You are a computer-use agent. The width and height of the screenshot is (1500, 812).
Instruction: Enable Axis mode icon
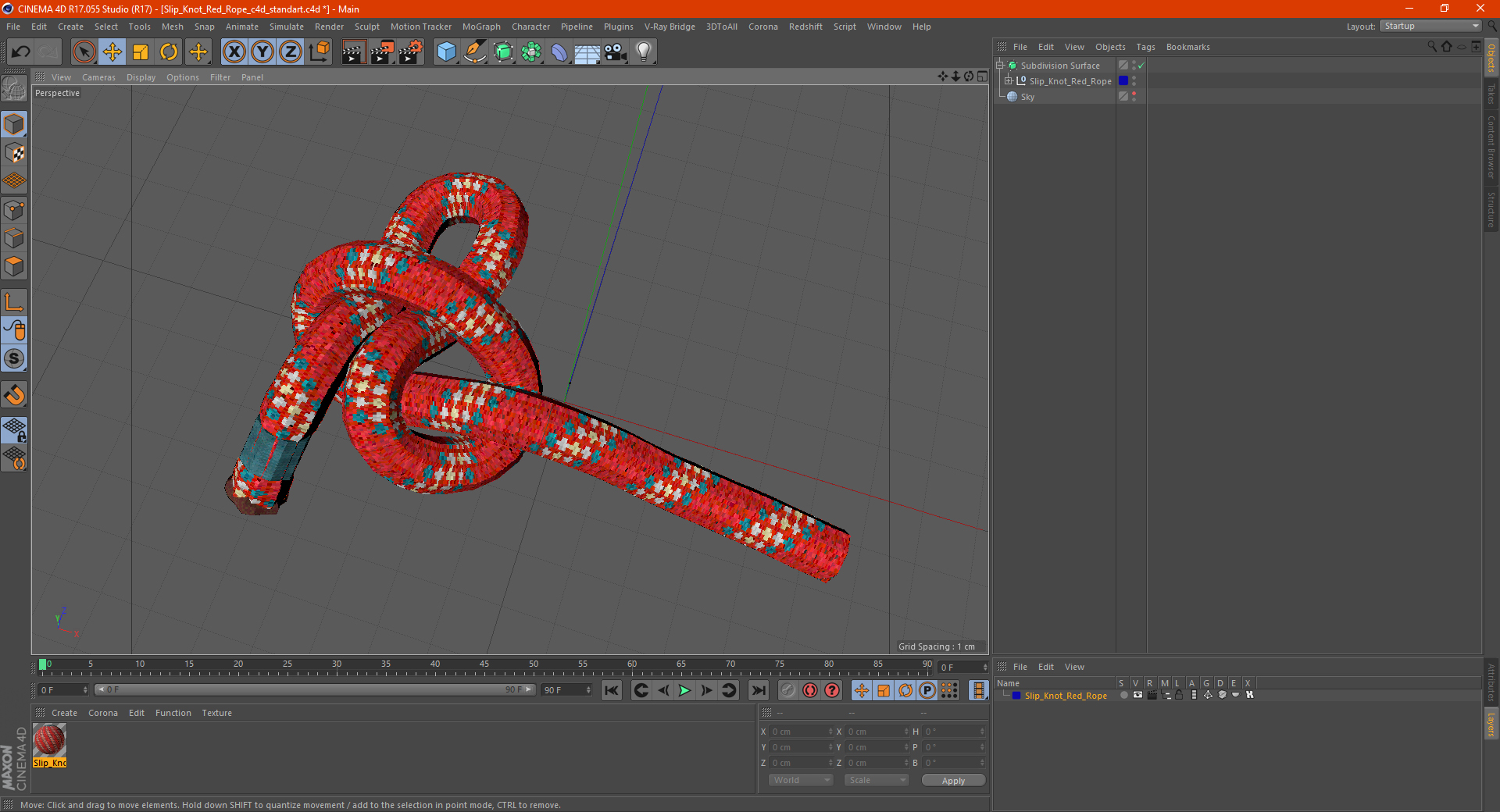(15, 302)
